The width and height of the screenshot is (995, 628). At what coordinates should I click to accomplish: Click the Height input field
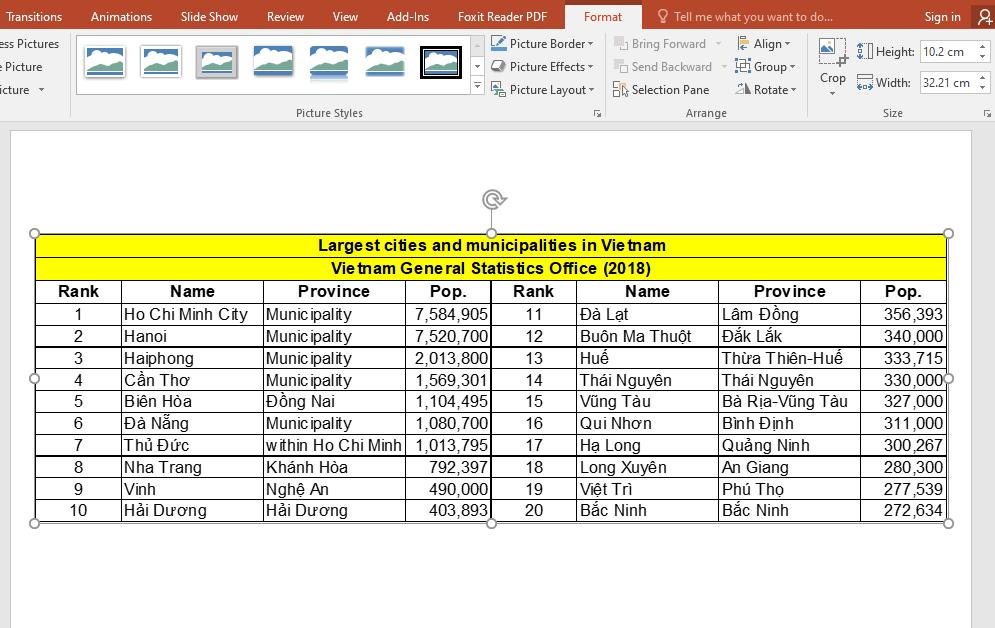(948, 52)
